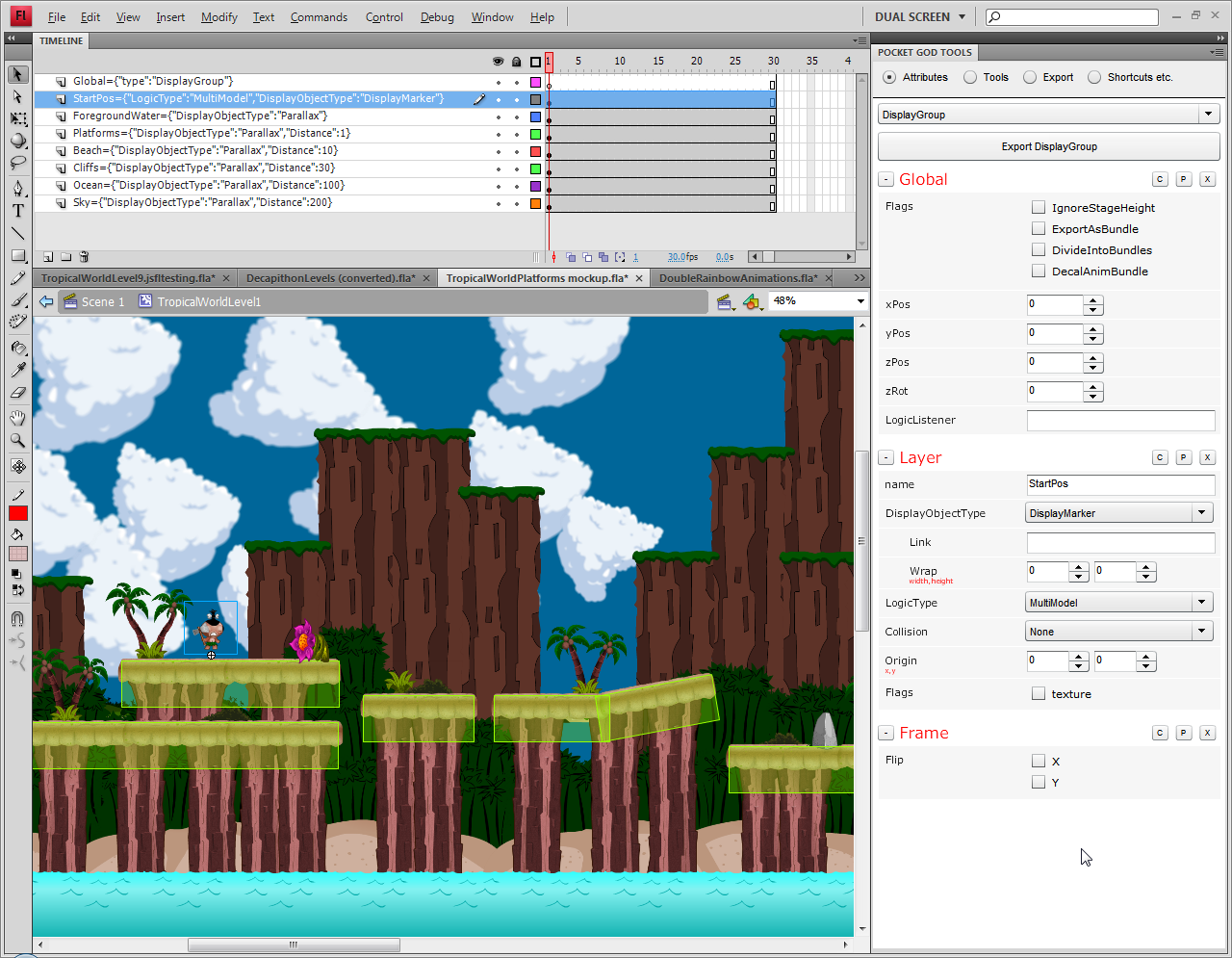Switch to the DoubleRainbowAnimations.fla tab
Image resolution: width=1232 pixels, height=958 pixels.
tap(738, 277)
